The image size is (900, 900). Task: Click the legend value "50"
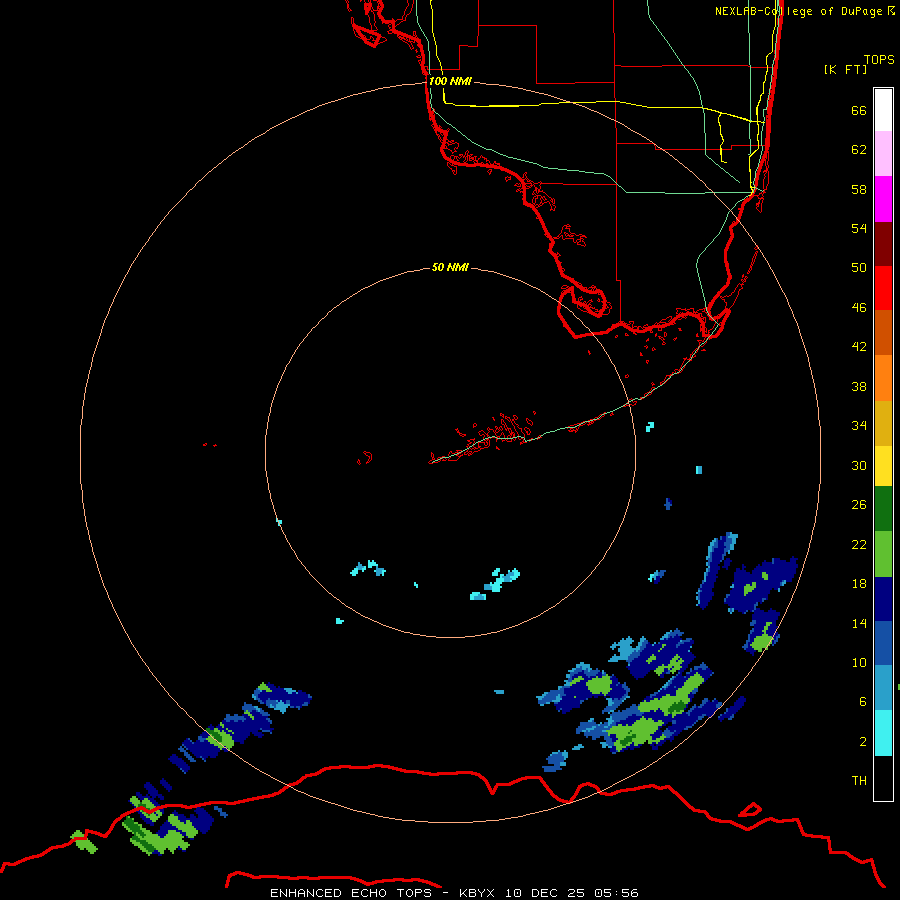tap(859, 268)
